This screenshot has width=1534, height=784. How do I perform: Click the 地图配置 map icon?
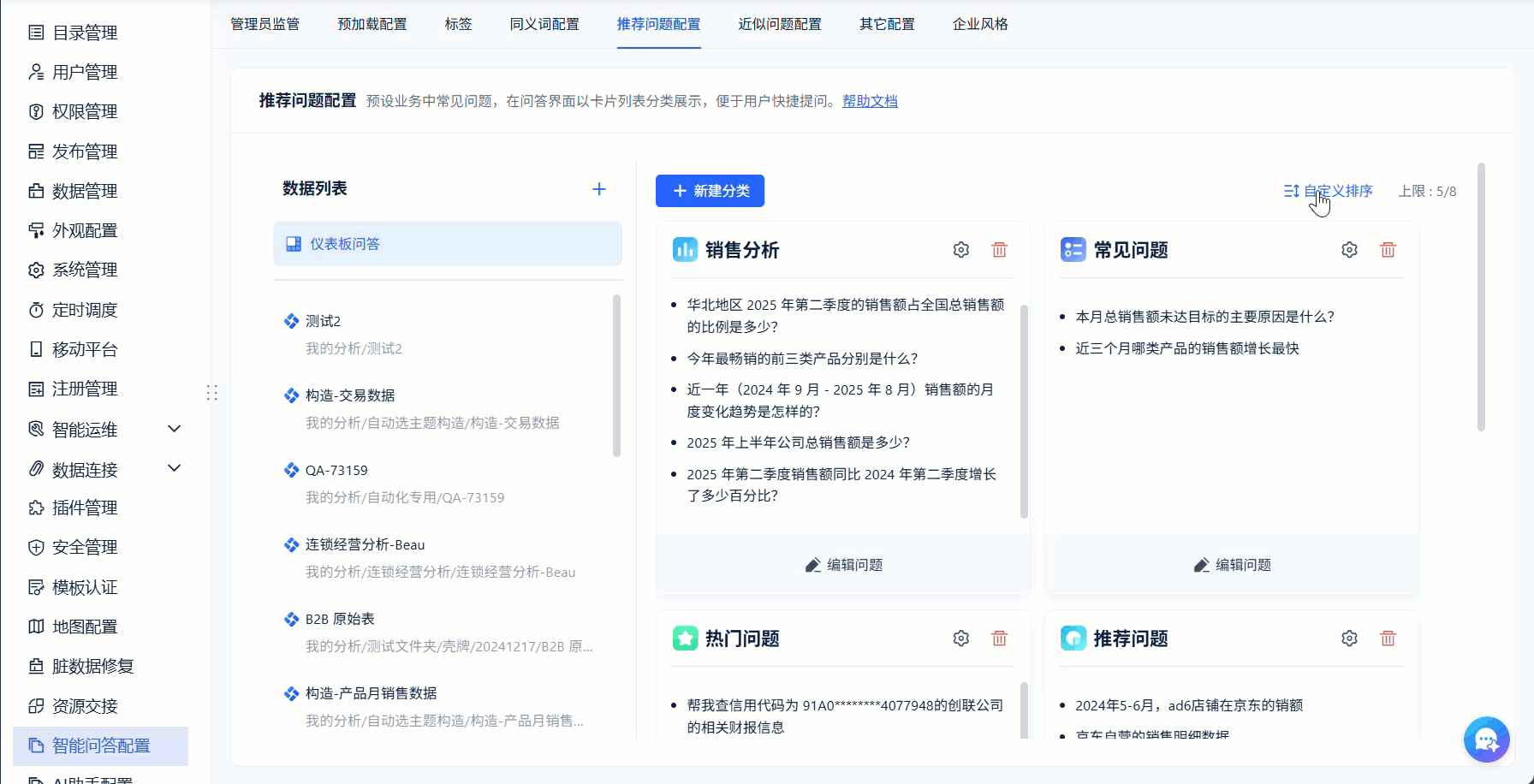(x=36, y=627)
